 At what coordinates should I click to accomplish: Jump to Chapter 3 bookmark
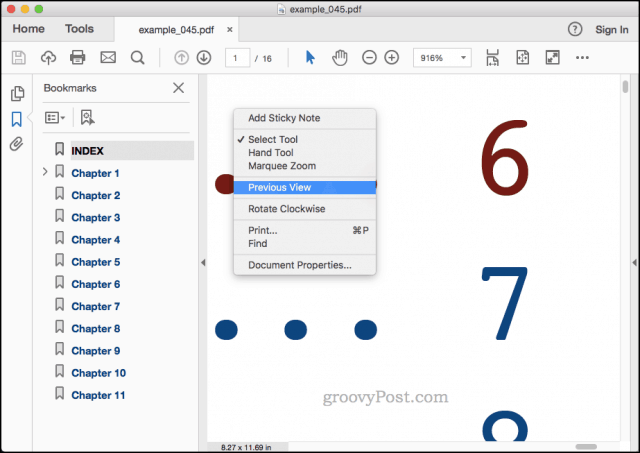coord(96,218)
